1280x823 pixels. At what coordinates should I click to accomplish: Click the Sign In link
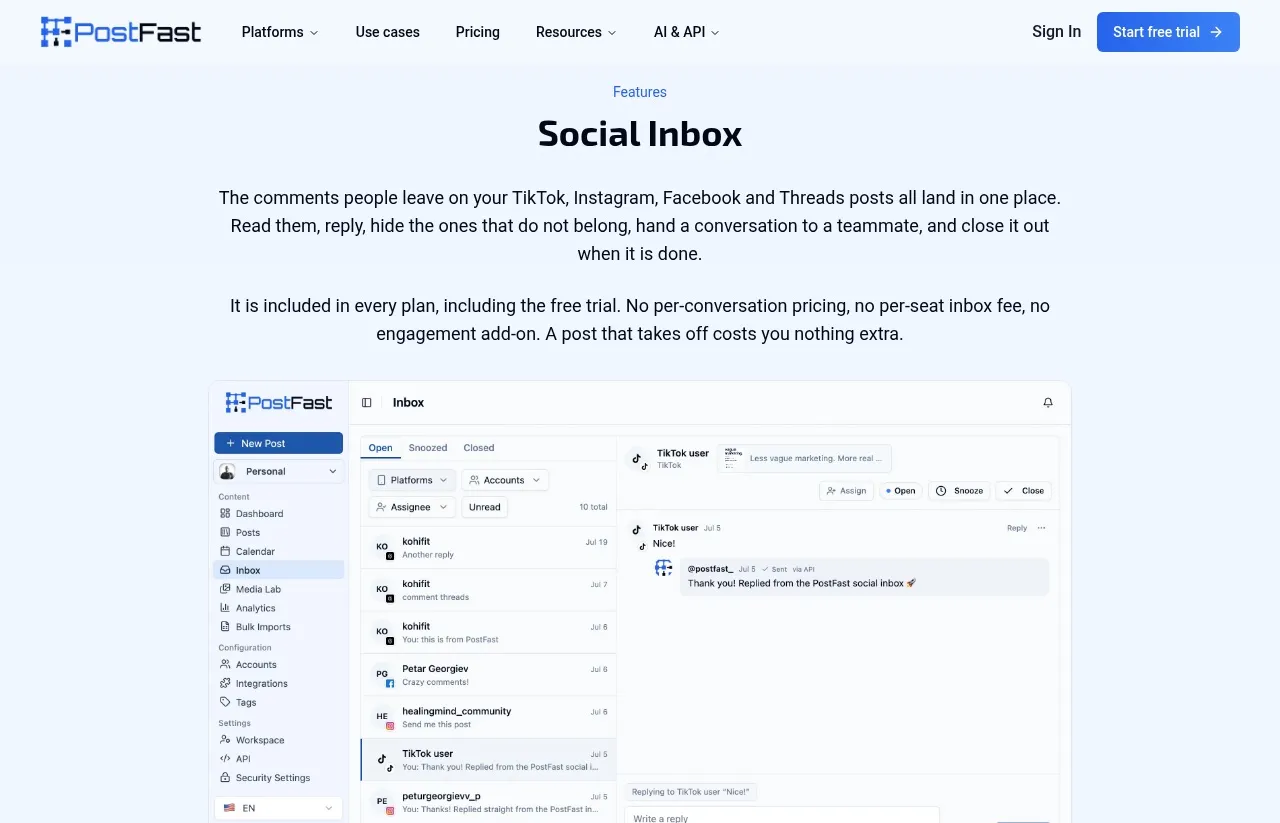[1056, 32]
